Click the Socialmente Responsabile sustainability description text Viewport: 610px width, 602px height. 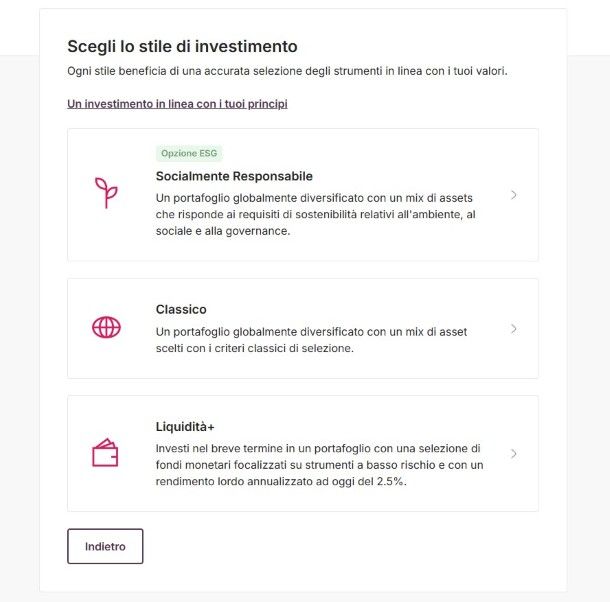point(315,214)
